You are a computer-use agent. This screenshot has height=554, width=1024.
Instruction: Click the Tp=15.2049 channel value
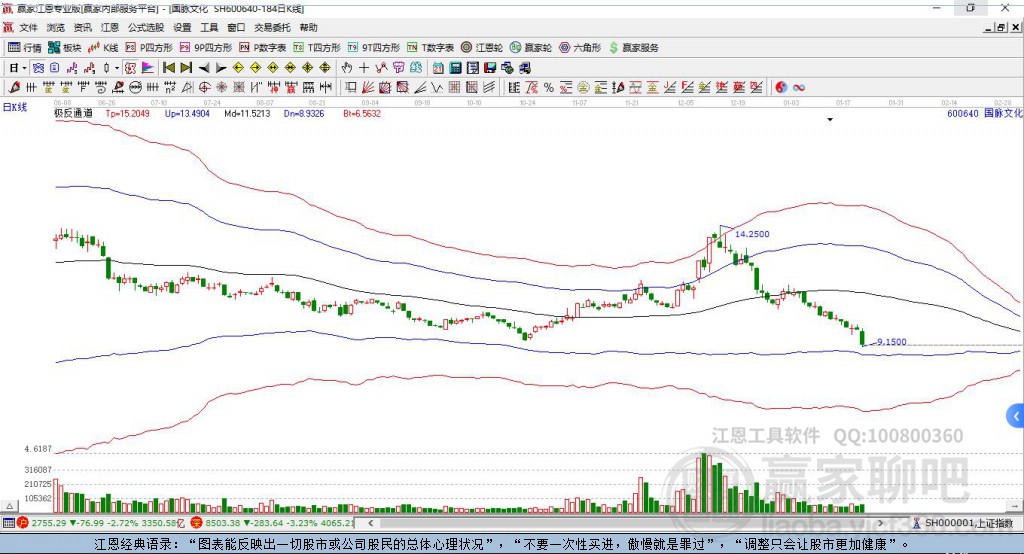pos(127,113)
